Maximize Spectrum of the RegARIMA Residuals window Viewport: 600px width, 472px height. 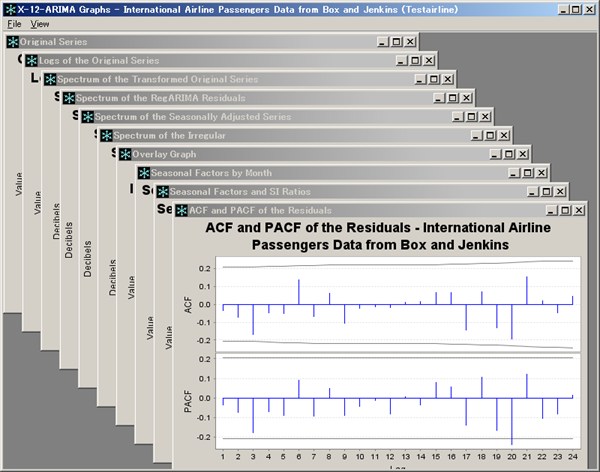pos(453,98)
